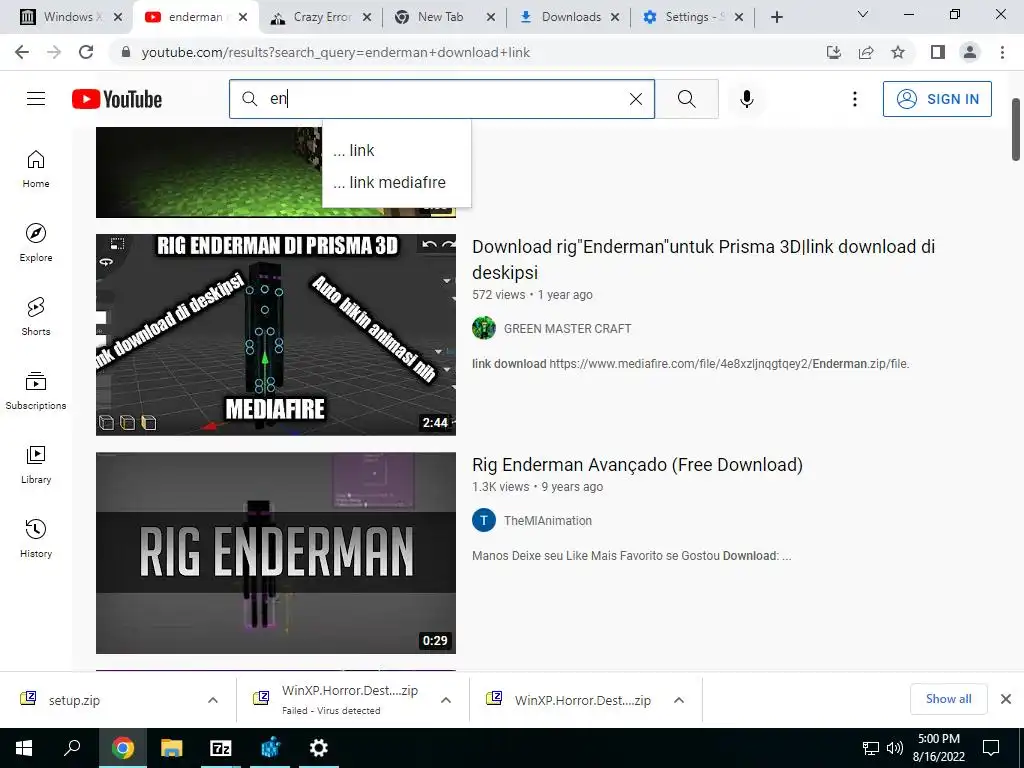This screenshot has width=1024, height=768.
Task: Open the tab search chevron
Action: tap(863, 14)
